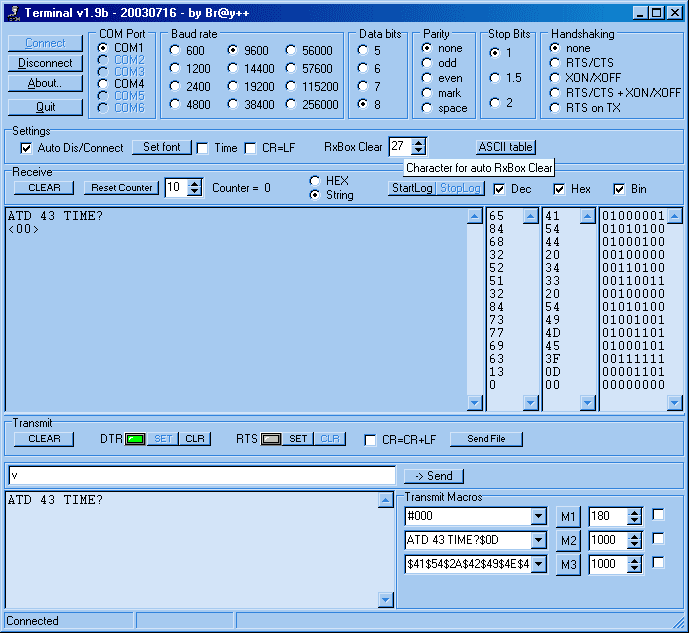Enable RTS/CTS handshaking
This screenshot has height=633, width=689.
(x=582, y=63)
